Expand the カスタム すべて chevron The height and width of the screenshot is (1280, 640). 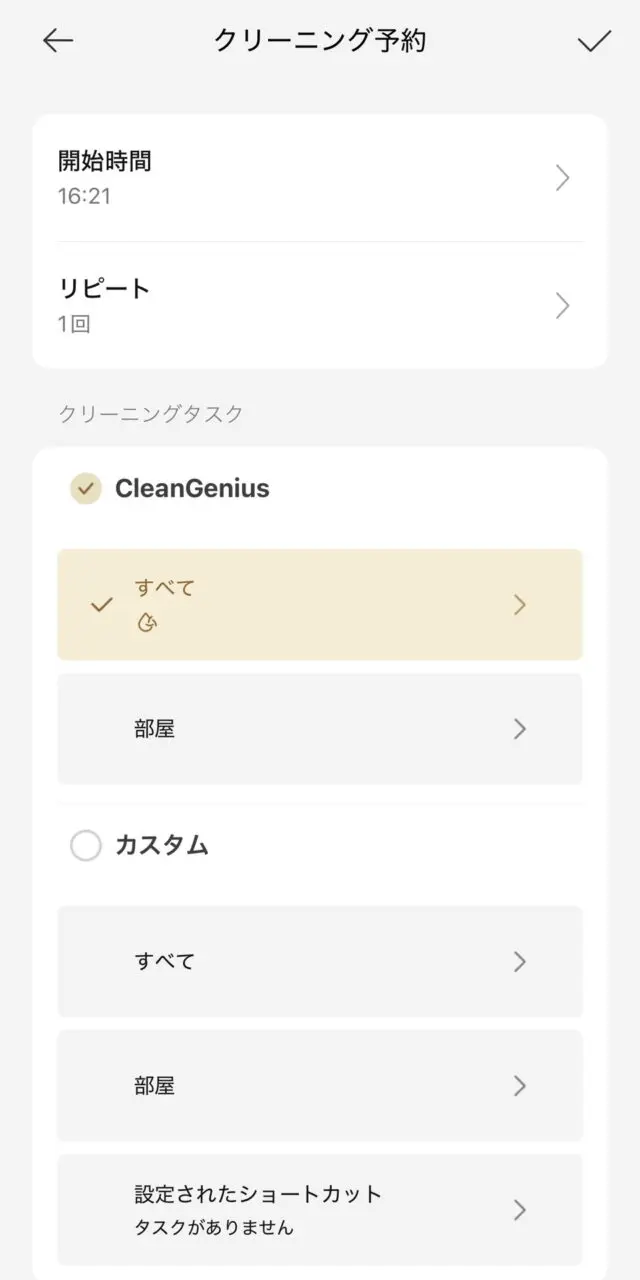[x=519, y=962]
